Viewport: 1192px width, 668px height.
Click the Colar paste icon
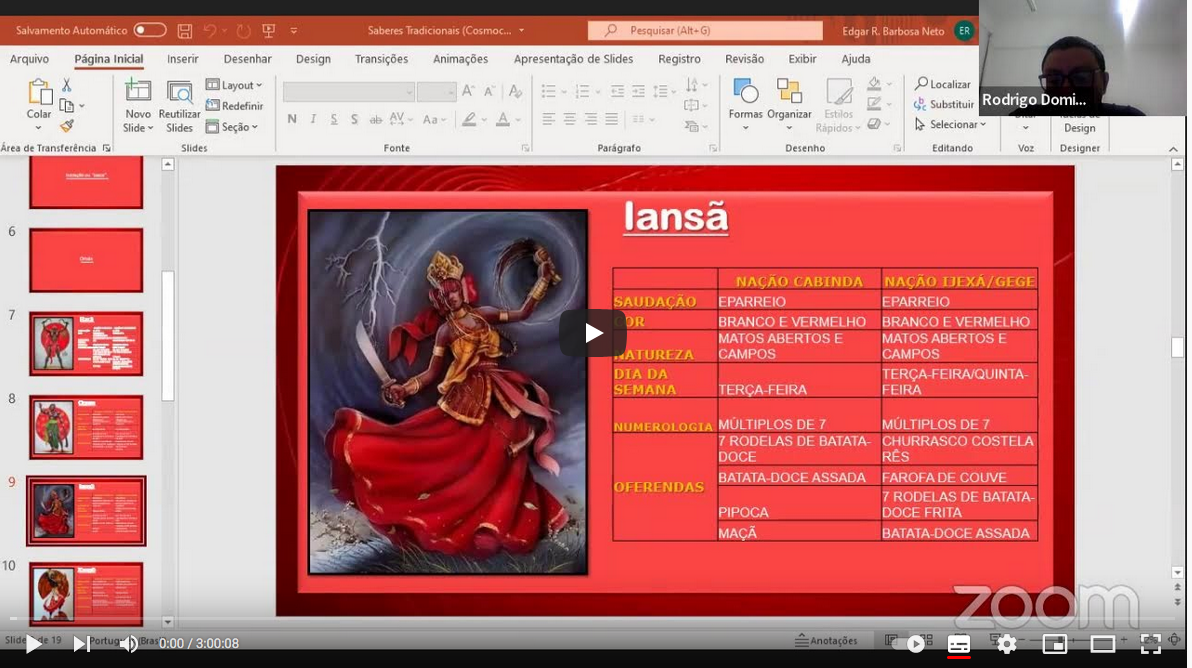click(x=39, y=93)
